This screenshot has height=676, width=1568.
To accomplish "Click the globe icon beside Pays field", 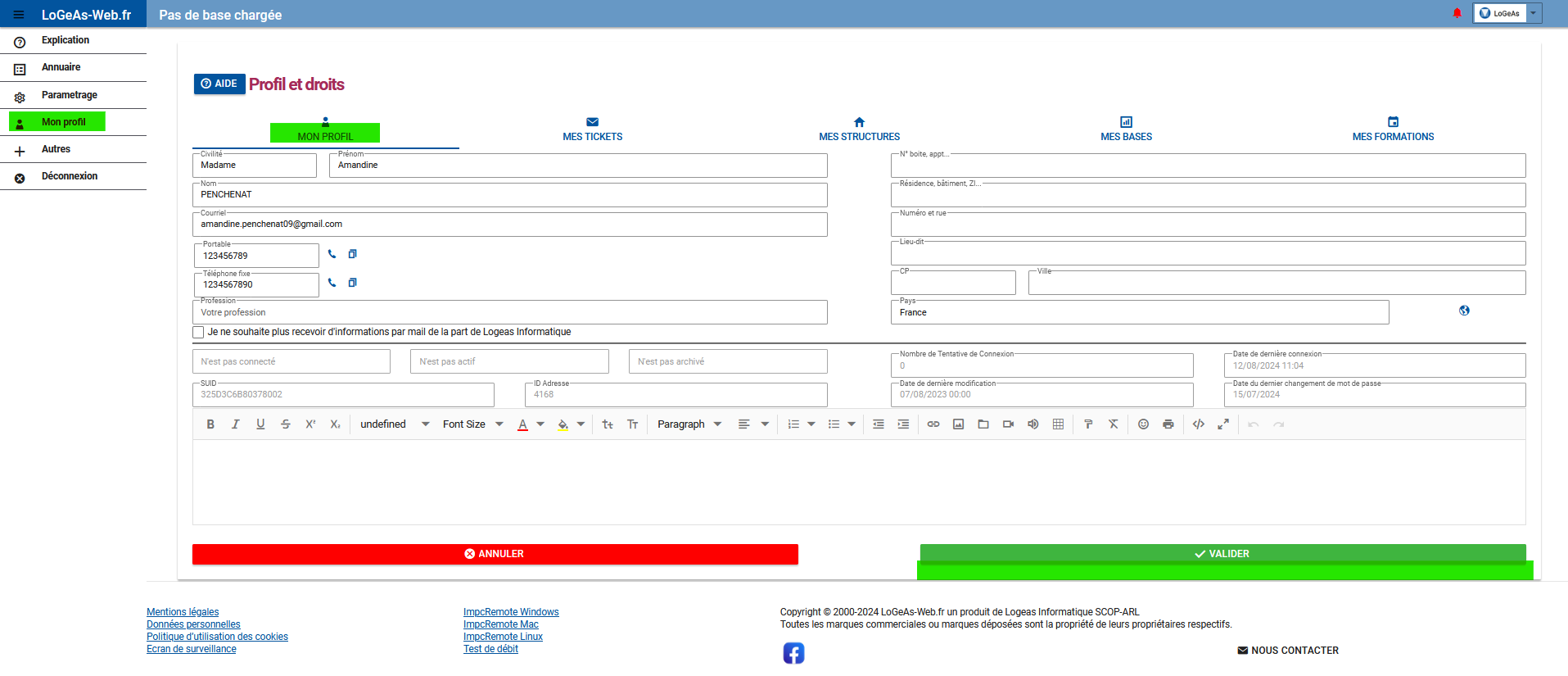I will pos(1464,311).
